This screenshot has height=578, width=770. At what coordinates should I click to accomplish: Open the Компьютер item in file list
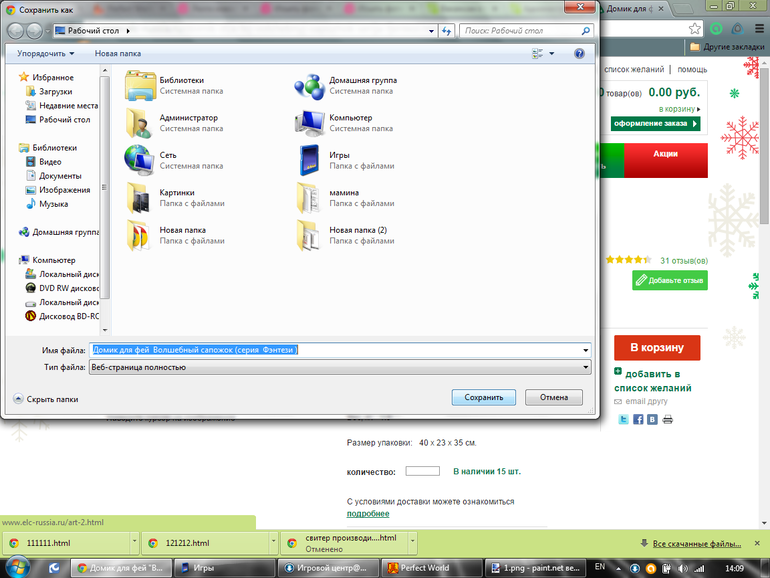344,123
